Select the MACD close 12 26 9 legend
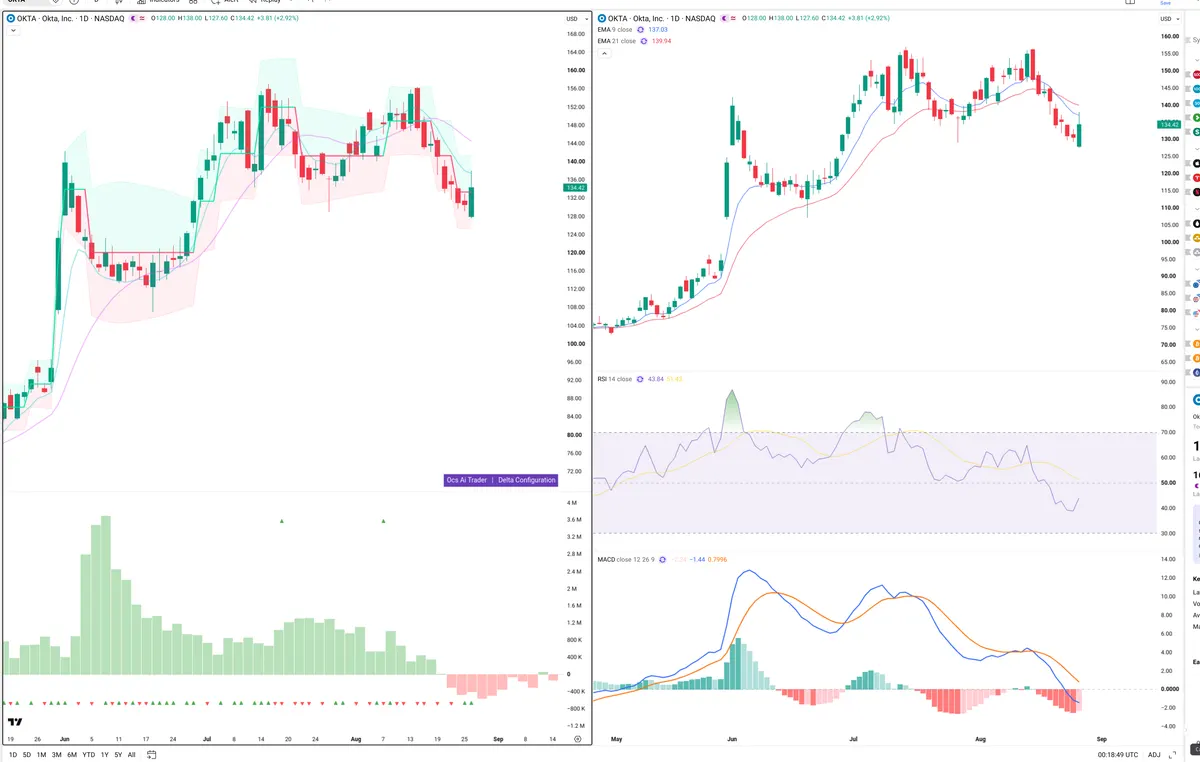The image size is (1200, 762). click(626, 559)
